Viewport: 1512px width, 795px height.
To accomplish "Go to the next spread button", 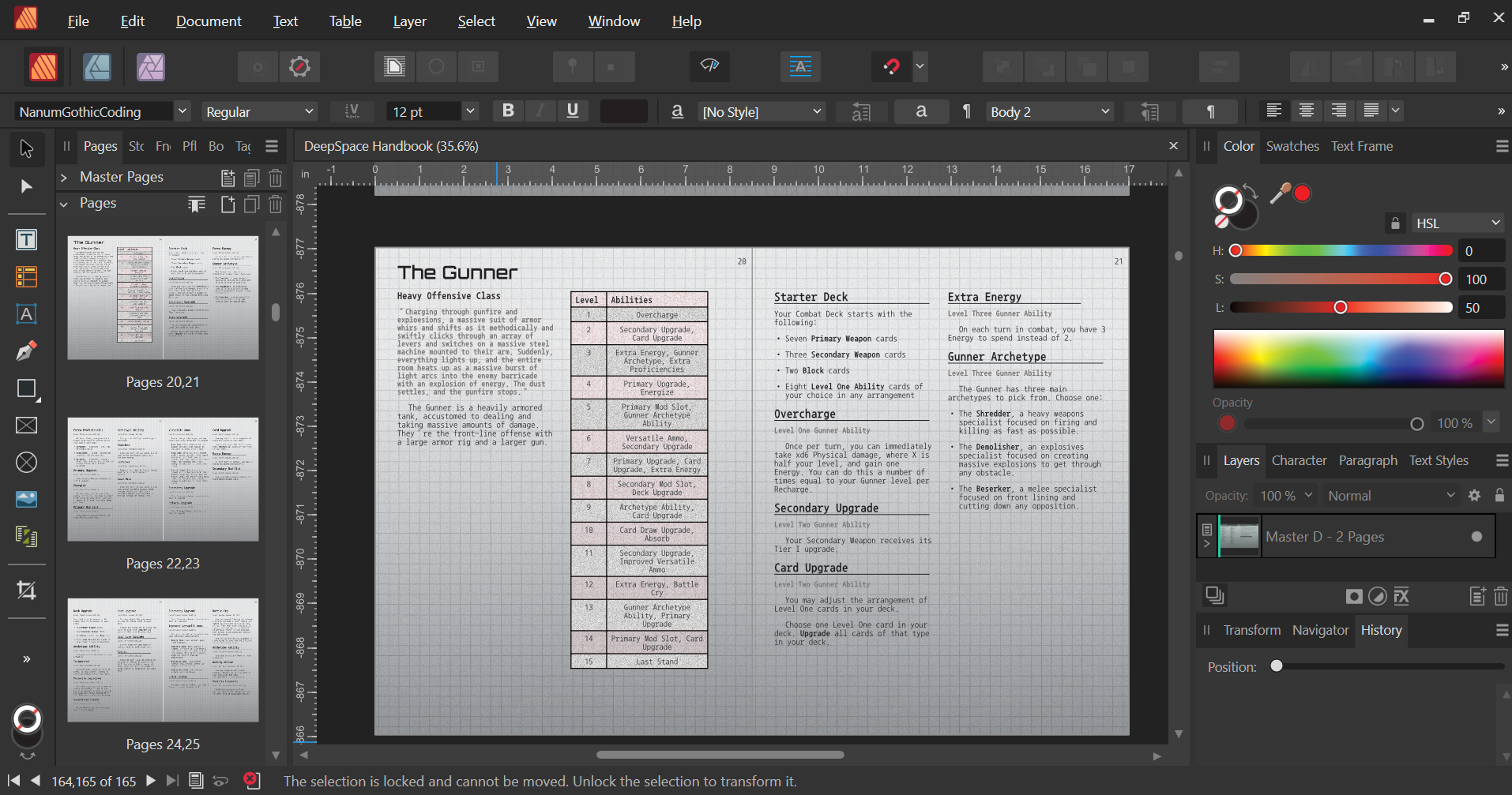I will (151, 781).
